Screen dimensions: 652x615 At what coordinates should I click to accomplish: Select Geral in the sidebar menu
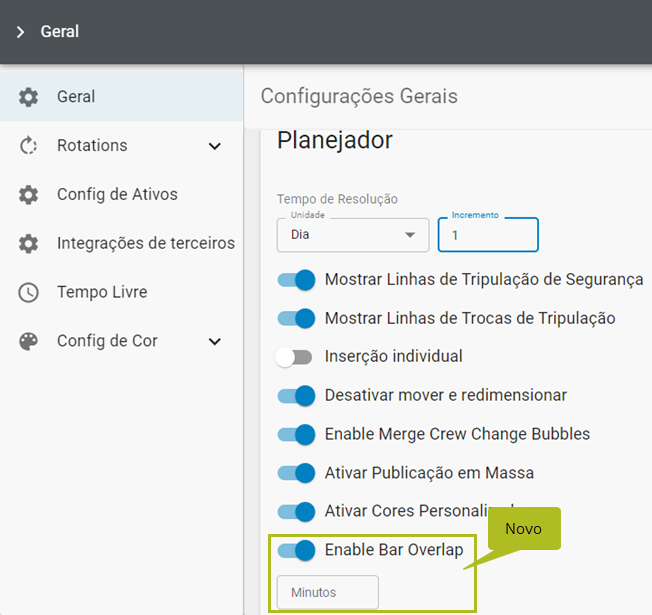pyautogui.click(x=121, y=97)
